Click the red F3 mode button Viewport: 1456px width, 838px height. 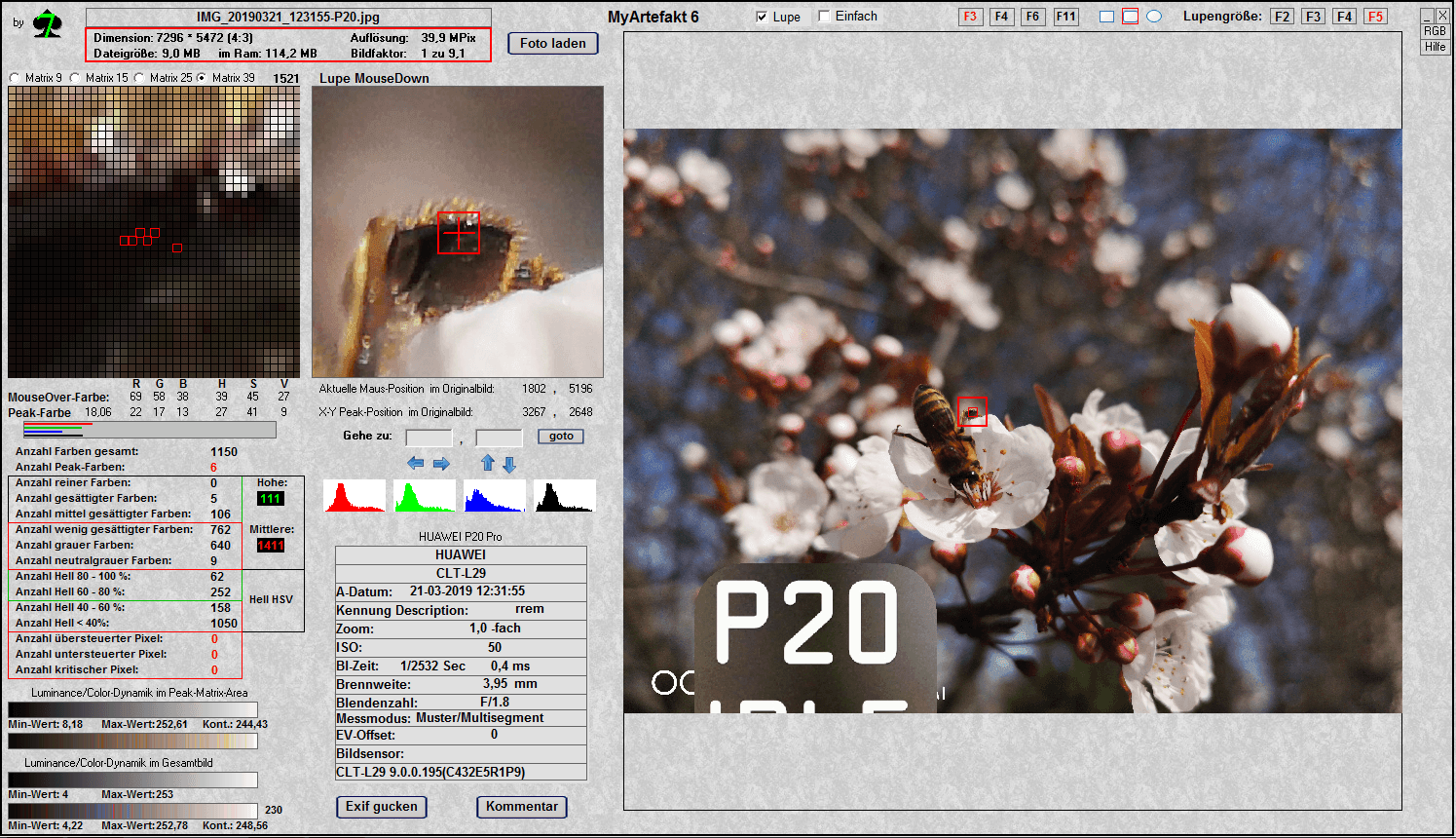[970, 17]
